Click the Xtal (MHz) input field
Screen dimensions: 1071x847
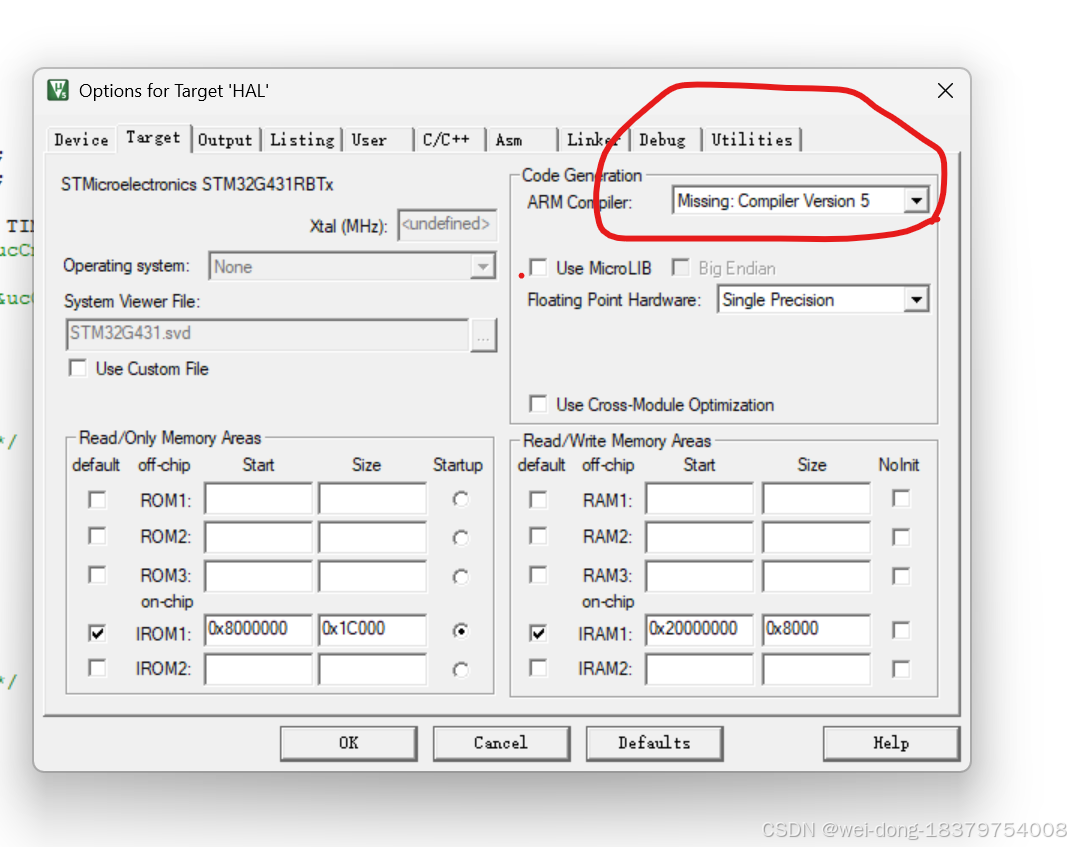click(447, 225)
